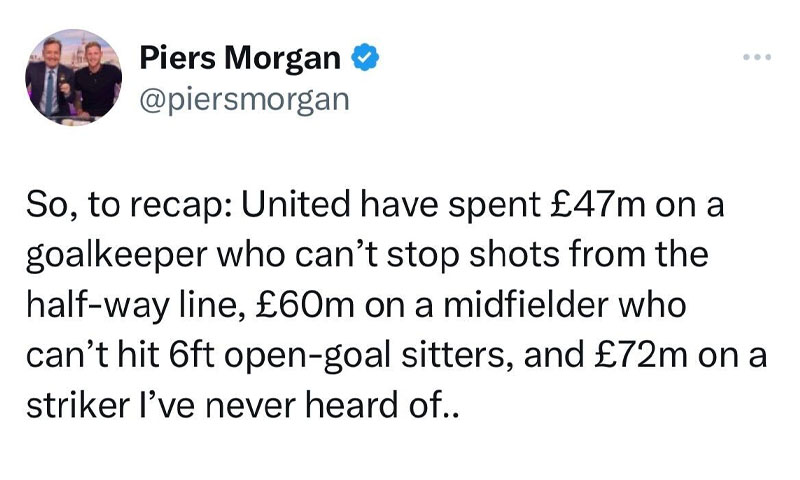This screenshot has height=480, width=800.
Task: Click the blue verified checkmark badge
Action: click(x=364, y=59)
